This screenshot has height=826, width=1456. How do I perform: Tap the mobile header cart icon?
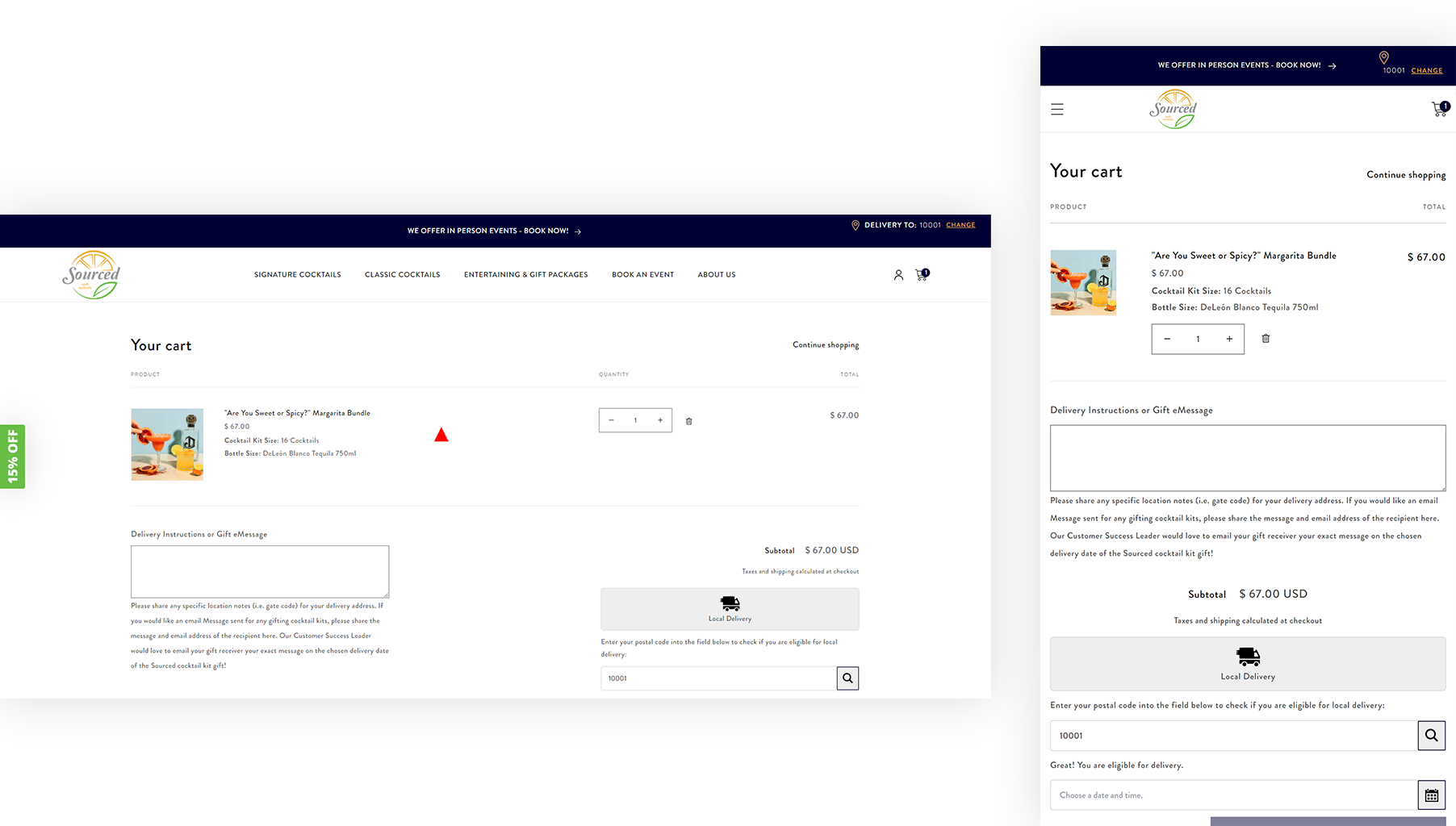1439,109
